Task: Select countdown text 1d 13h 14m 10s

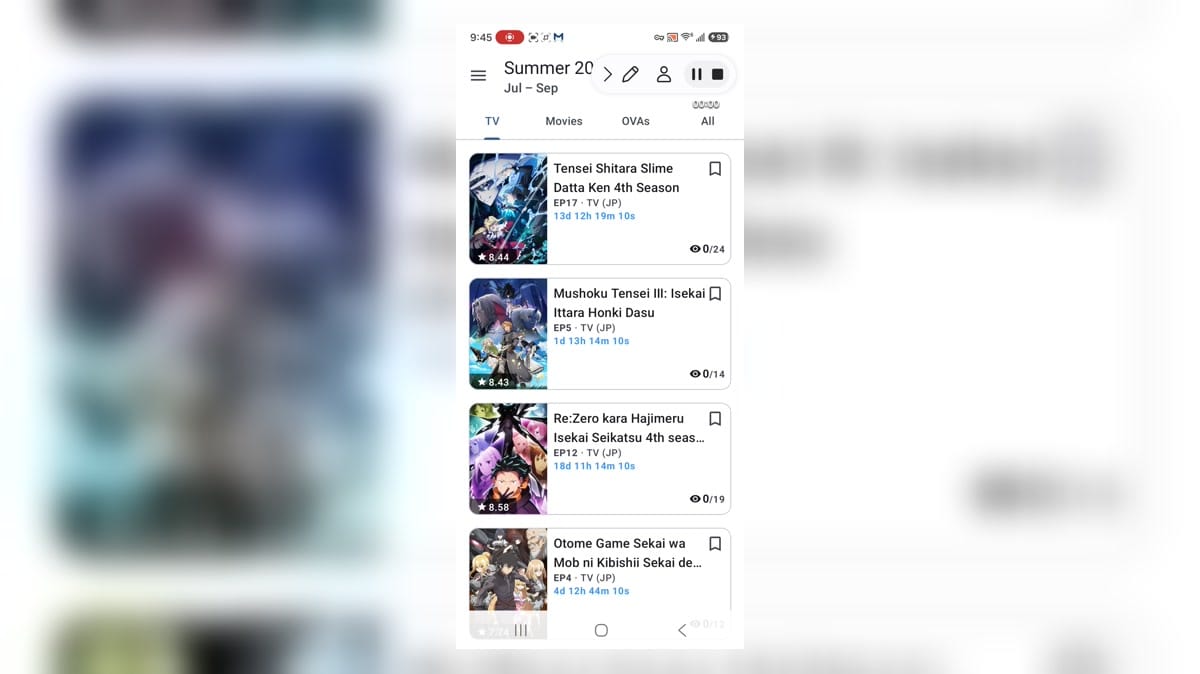Action: (x=591, y=341)
